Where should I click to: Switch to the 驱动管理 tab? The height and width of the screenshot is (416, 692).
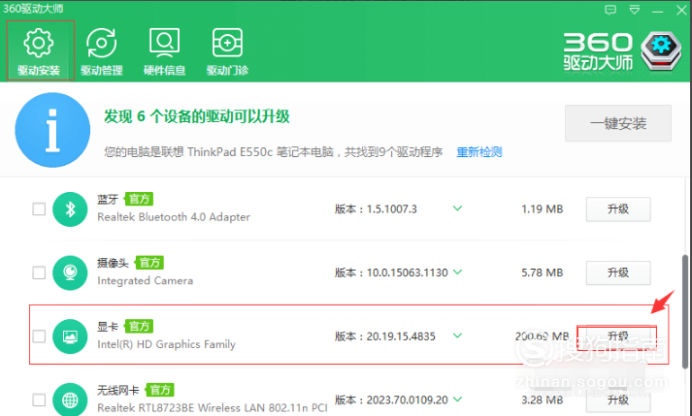(102, 51)
